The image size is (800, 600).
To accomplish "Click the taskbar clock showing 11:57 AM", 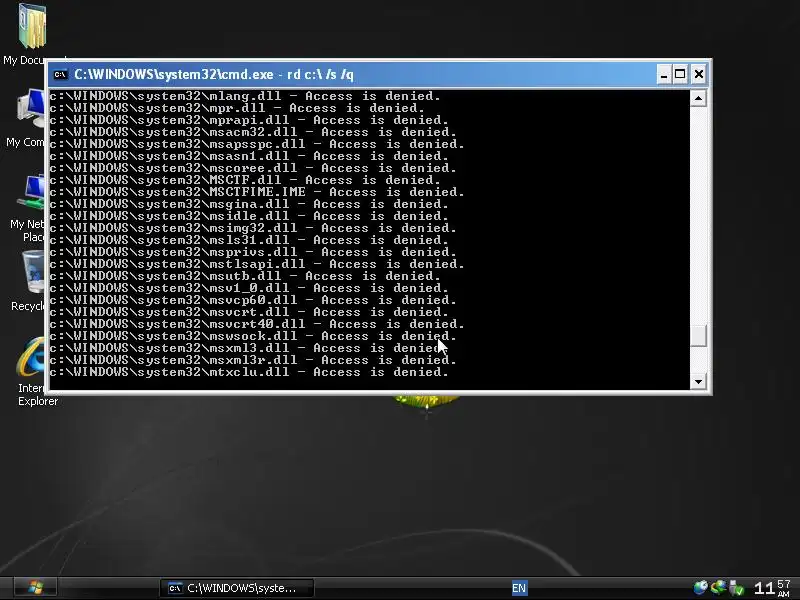I will click(x=772, y=588).
